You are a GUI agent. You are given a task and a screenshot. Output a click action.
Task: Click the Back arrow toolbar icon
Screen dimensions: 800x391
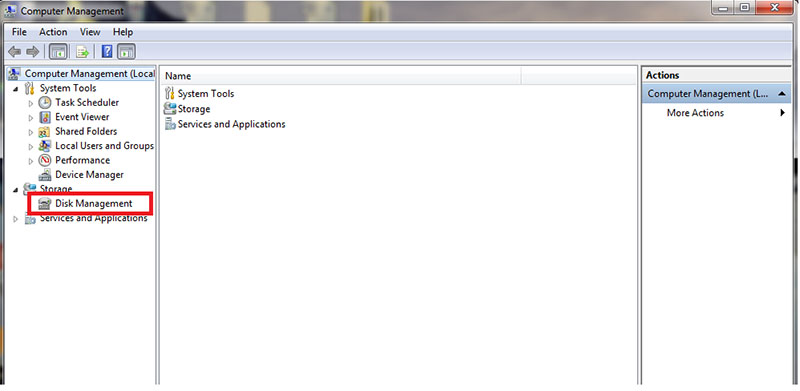point(15,52)
